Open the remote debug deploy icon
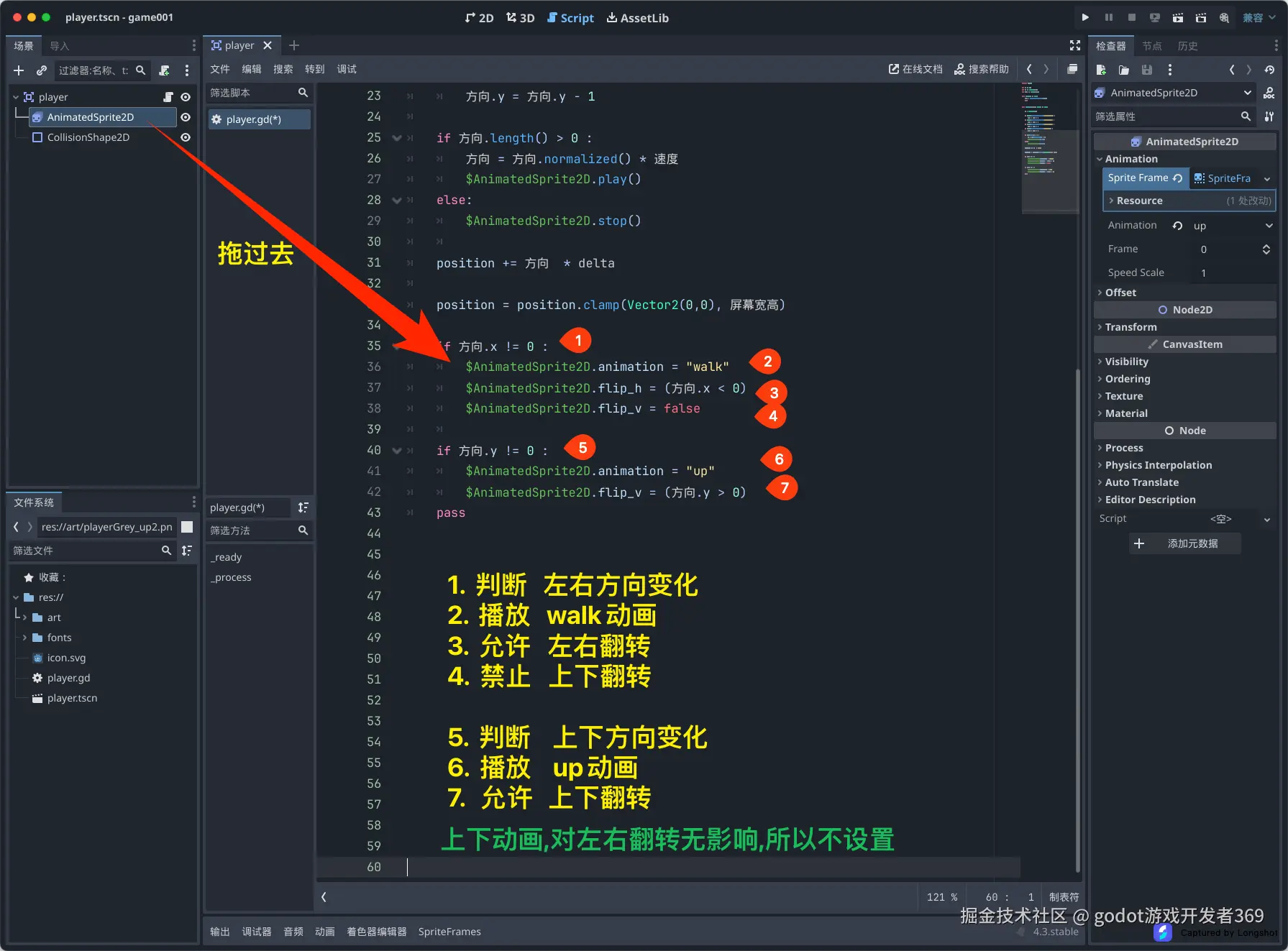Image resolution: width=1288 pixels, height=951 pixels. tap(1154, 17)
